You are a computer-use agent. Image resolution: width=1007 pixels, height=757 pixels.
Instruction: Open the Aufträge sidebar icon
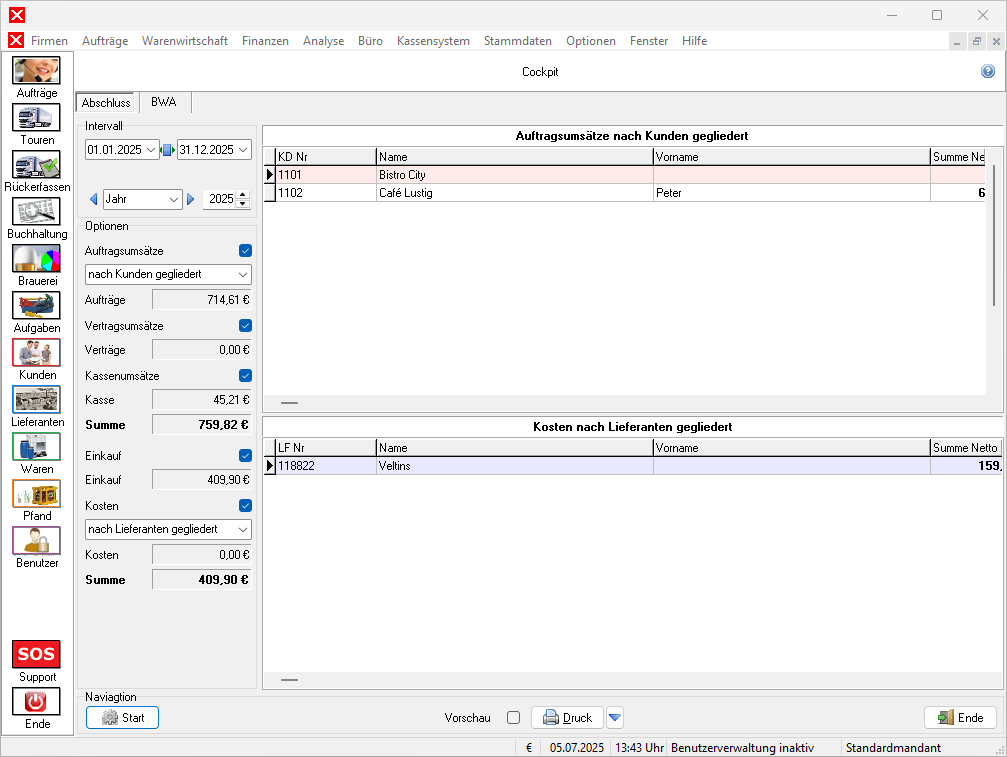point(36,71)
